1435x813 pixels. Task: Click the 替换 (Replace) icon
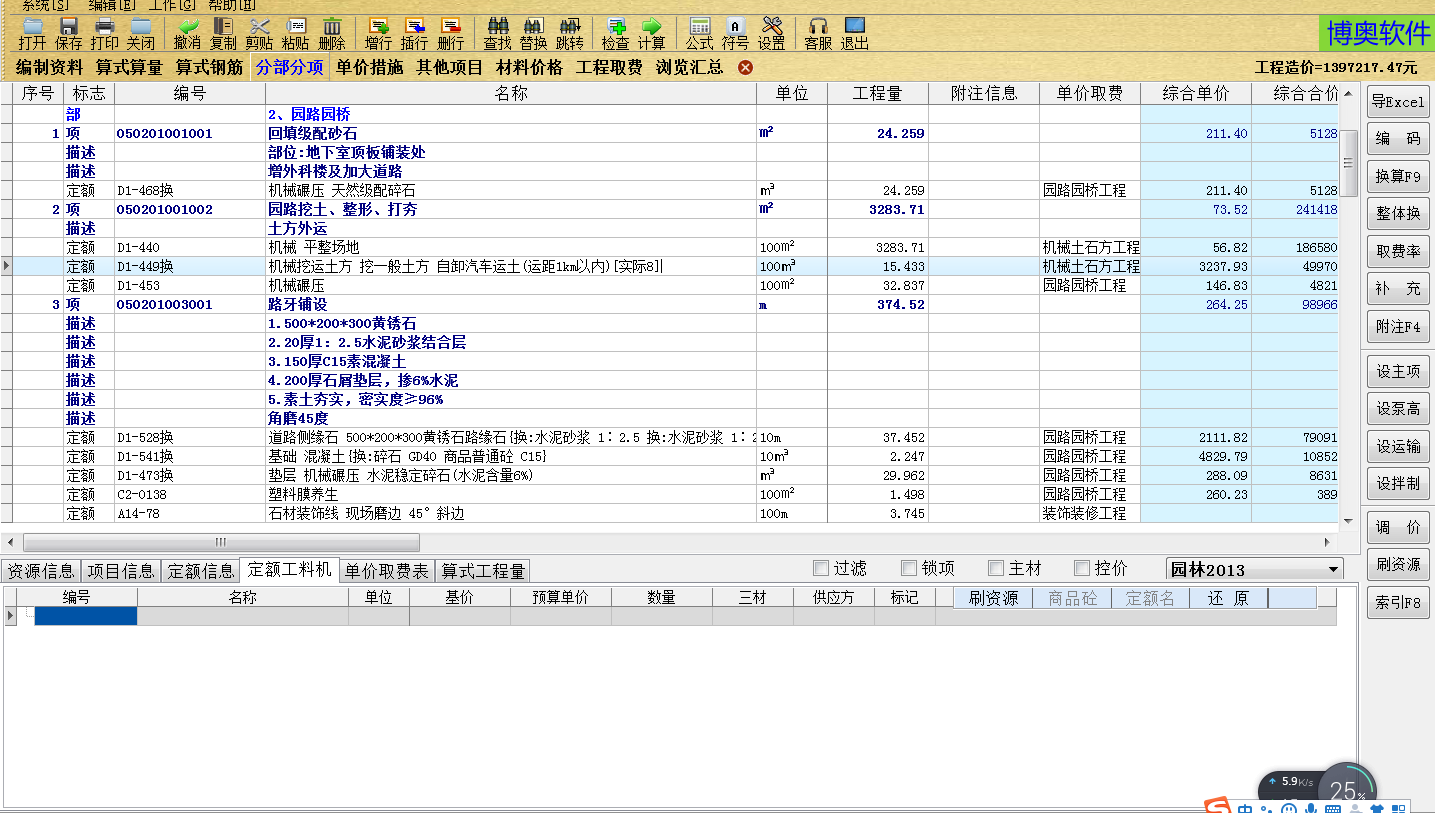534,33
